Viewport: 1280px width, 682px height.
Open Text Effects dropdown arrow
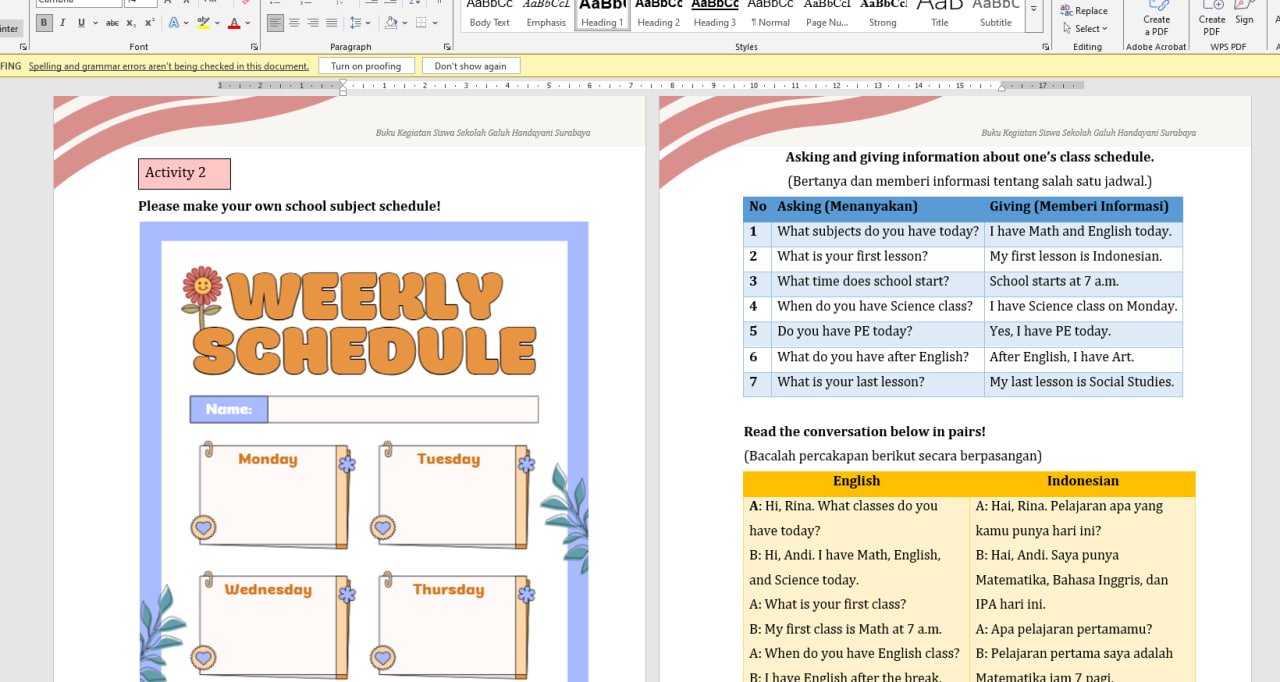[185, 22]
